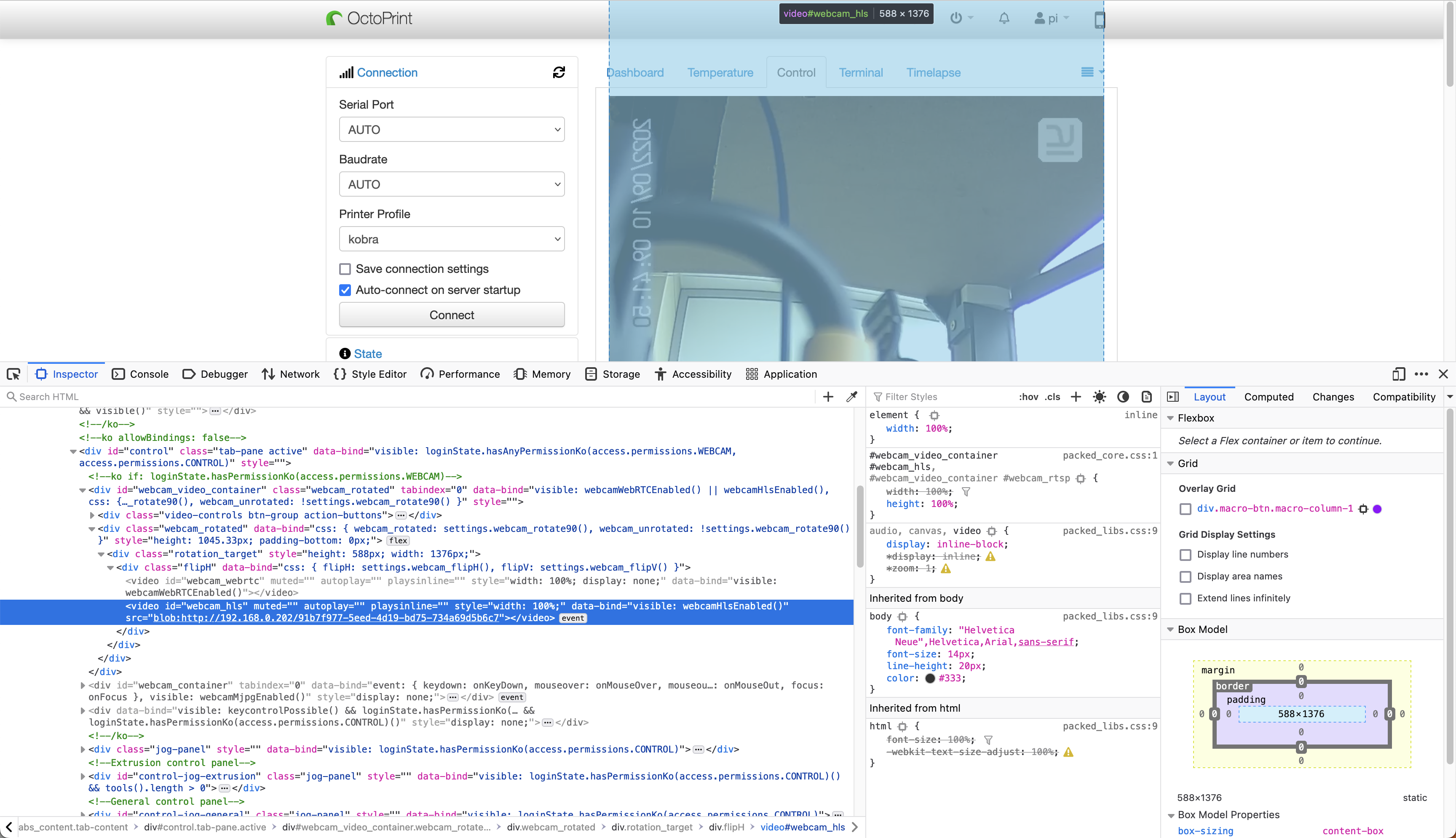Open the OctoPrint power menu
1456x838 pixels.
click(958, 18)
